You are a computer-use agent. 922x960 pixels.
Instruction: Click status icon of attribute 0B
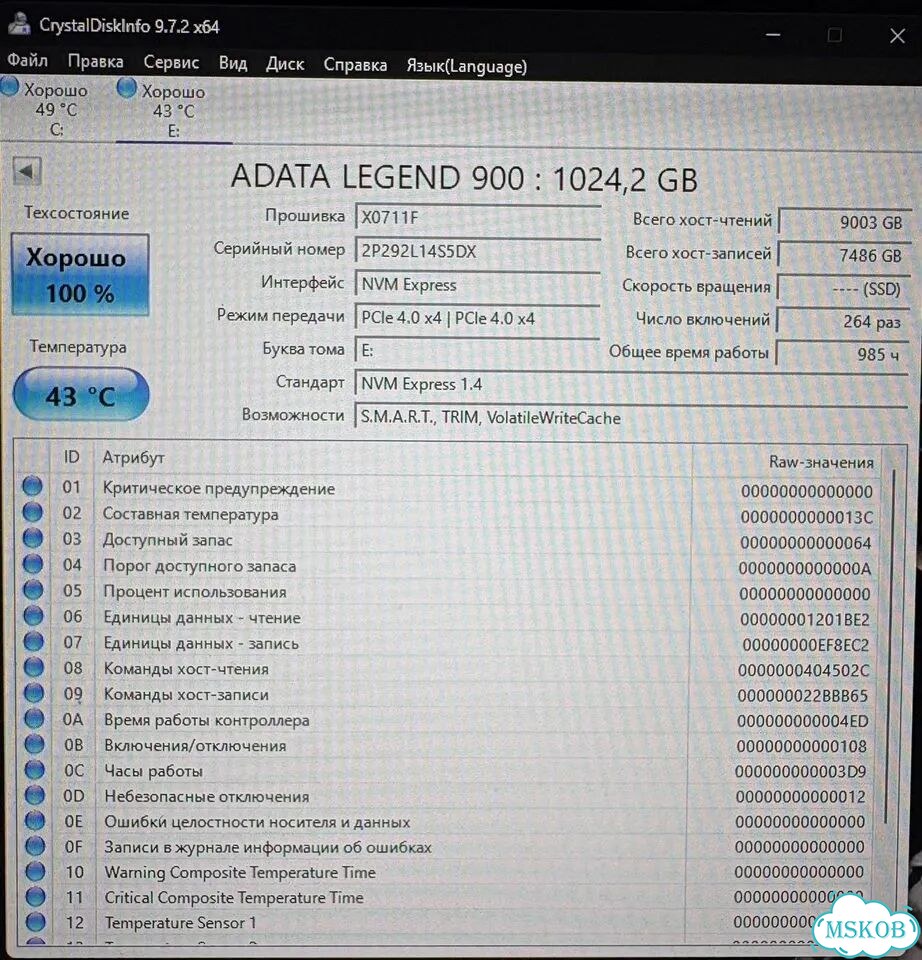(34, 744)
